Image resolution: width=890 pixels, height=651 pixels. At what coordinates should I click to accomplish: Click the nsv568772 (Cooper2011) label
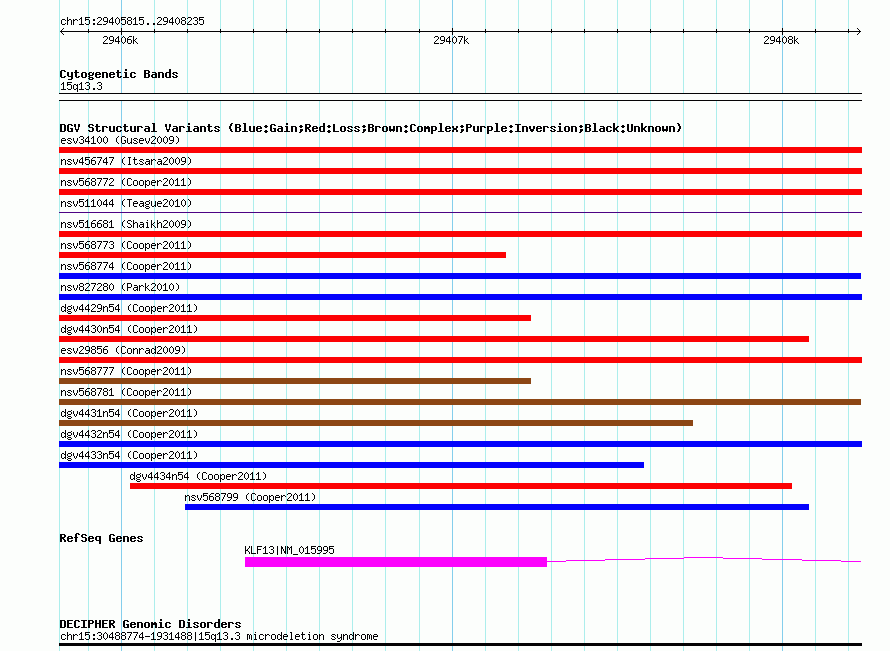click(x=126, y=182)
